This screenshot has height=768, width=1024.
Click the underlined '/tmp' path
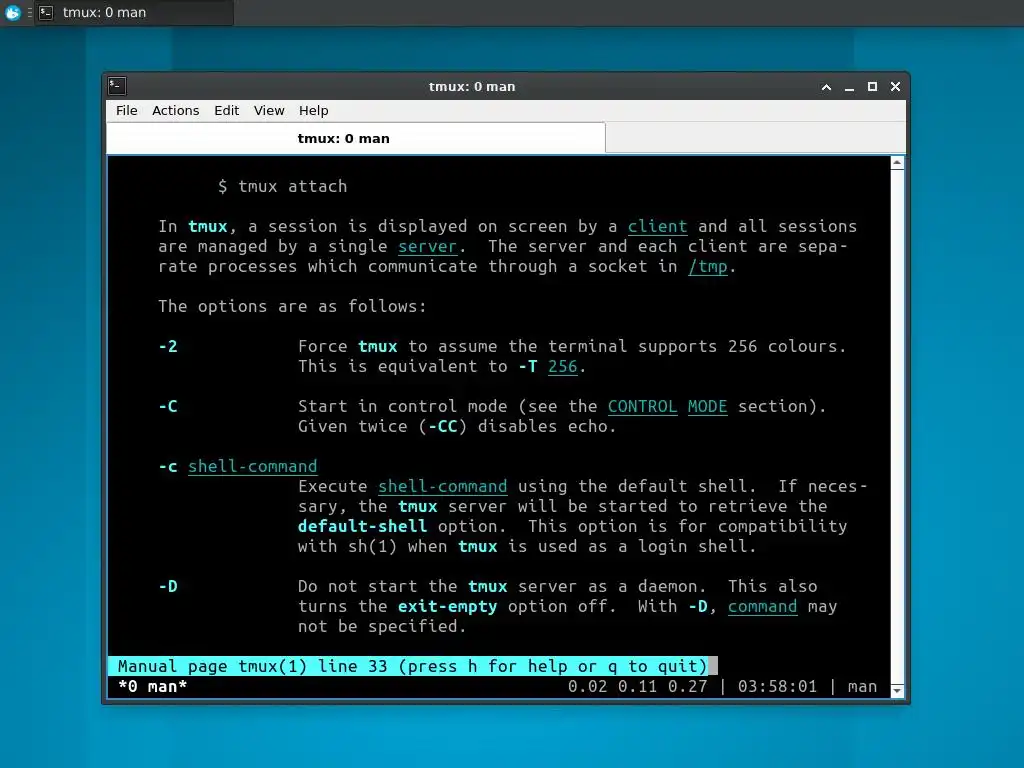707,266
